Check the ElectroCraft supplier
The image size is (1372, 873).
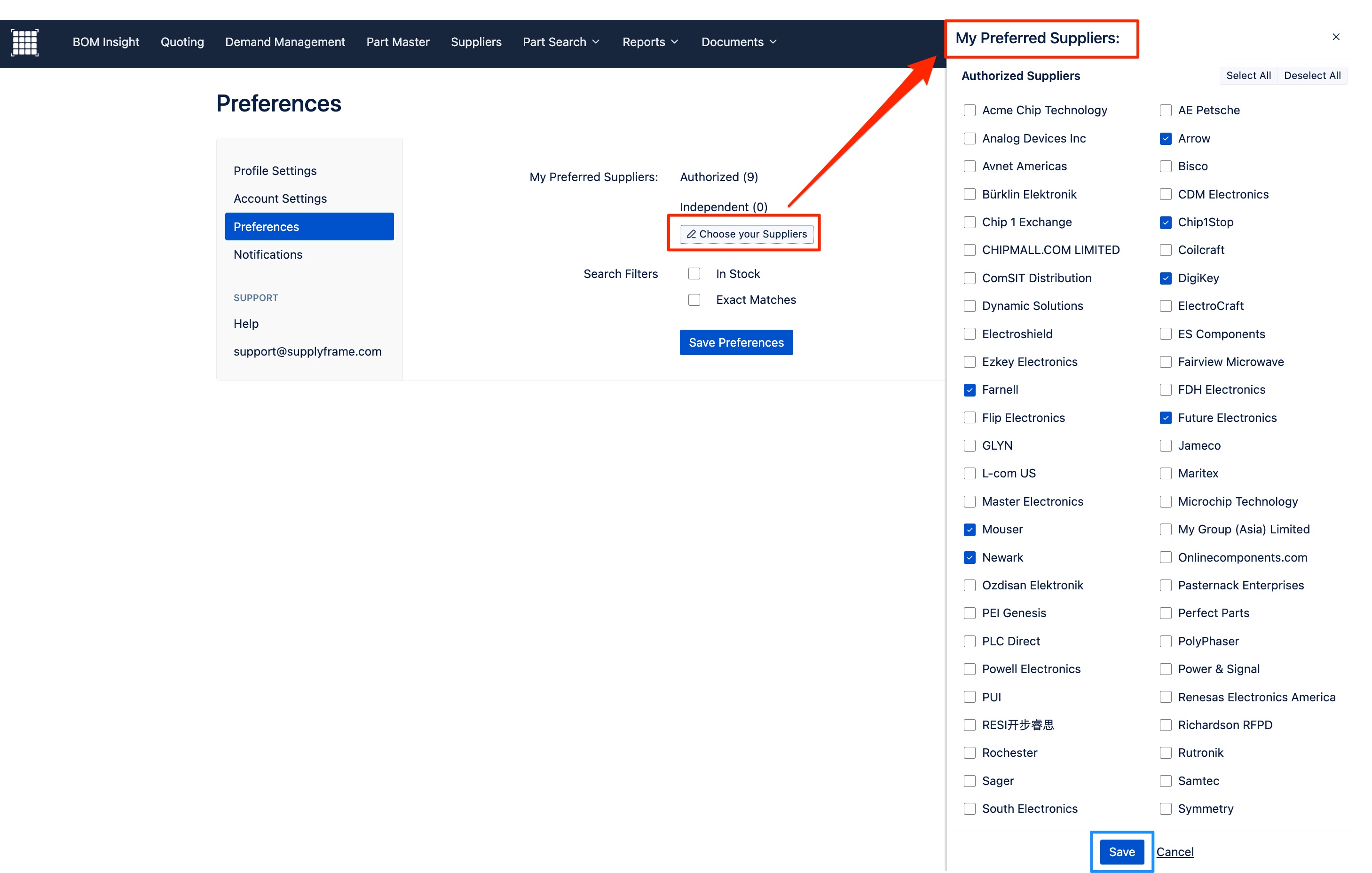1165,305
